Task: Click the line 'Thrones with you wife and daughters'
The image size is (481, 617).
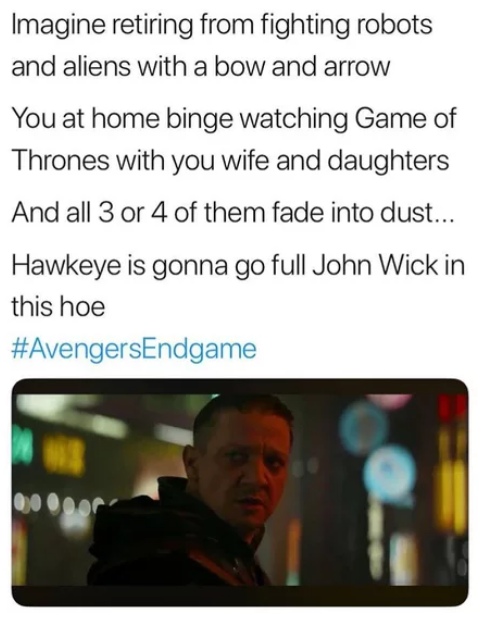Action: (x=230, y=161)
